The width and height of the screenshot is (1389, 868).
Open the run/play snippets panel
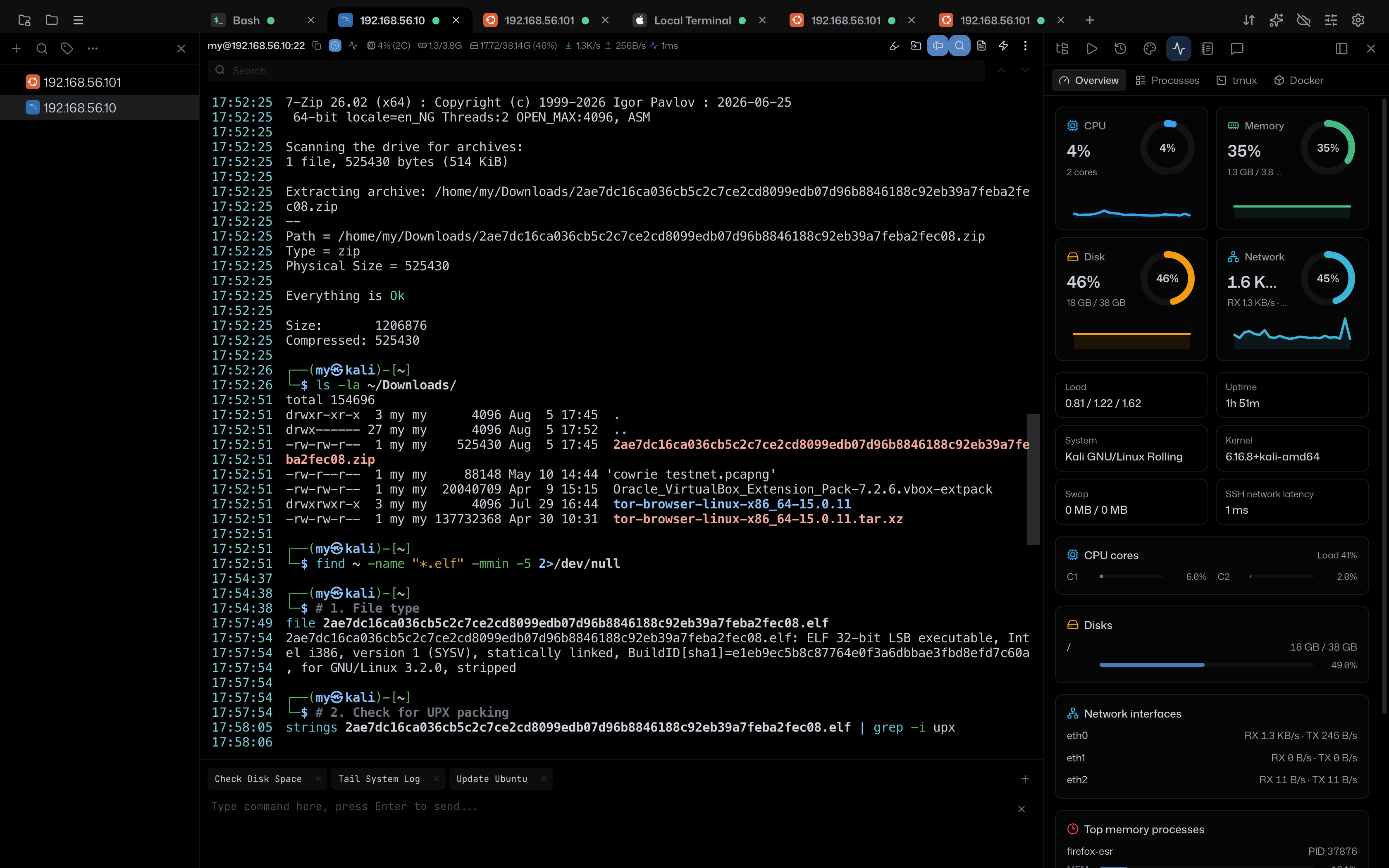[x=1092, y=49]
